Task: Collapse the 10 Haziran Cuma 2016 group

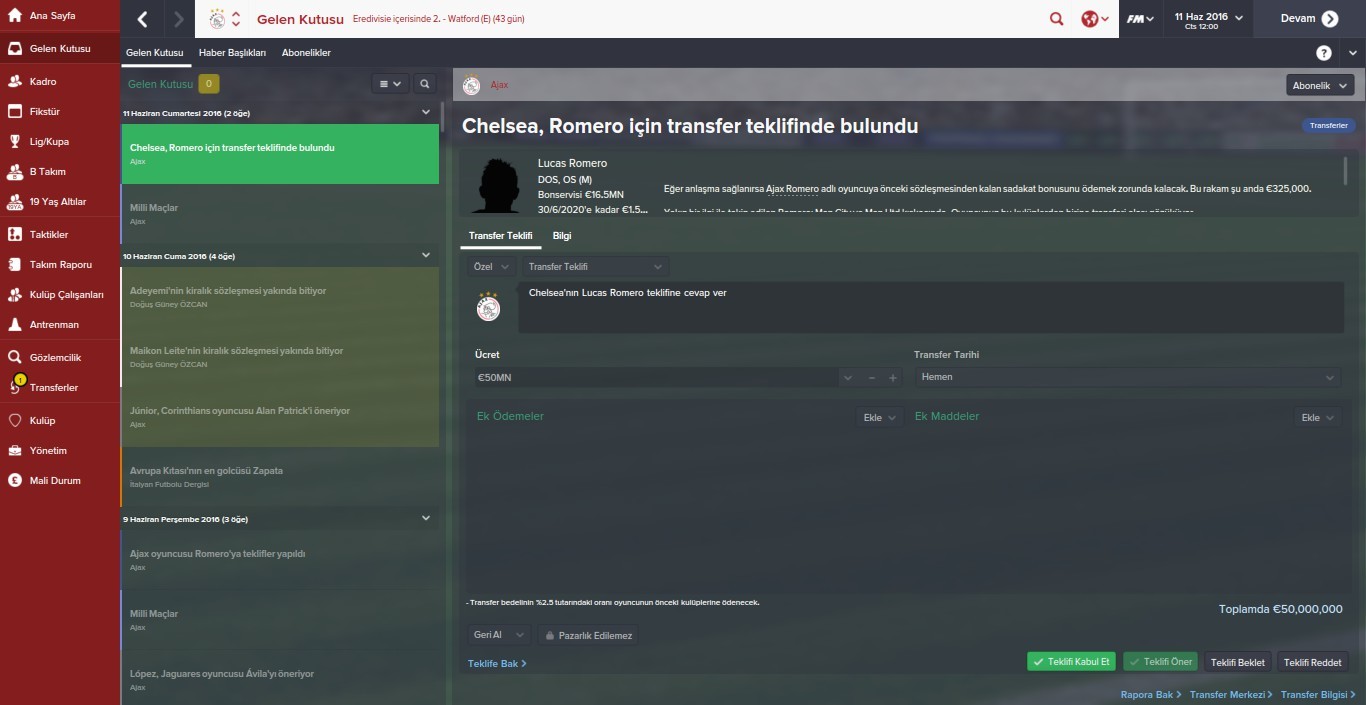Action: click(426, 256)
